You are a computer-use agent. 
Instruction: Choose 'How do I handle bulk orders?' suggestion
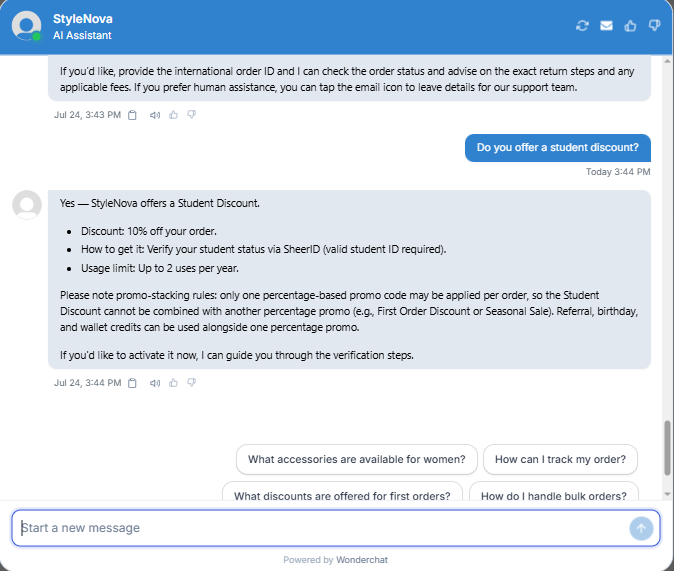coord(554,491)
